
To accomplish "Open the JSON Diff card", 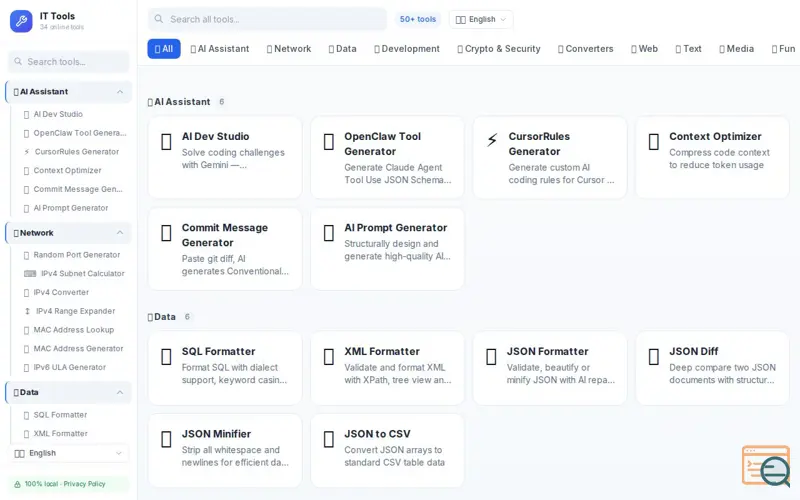I will click(x=712, y=368).
